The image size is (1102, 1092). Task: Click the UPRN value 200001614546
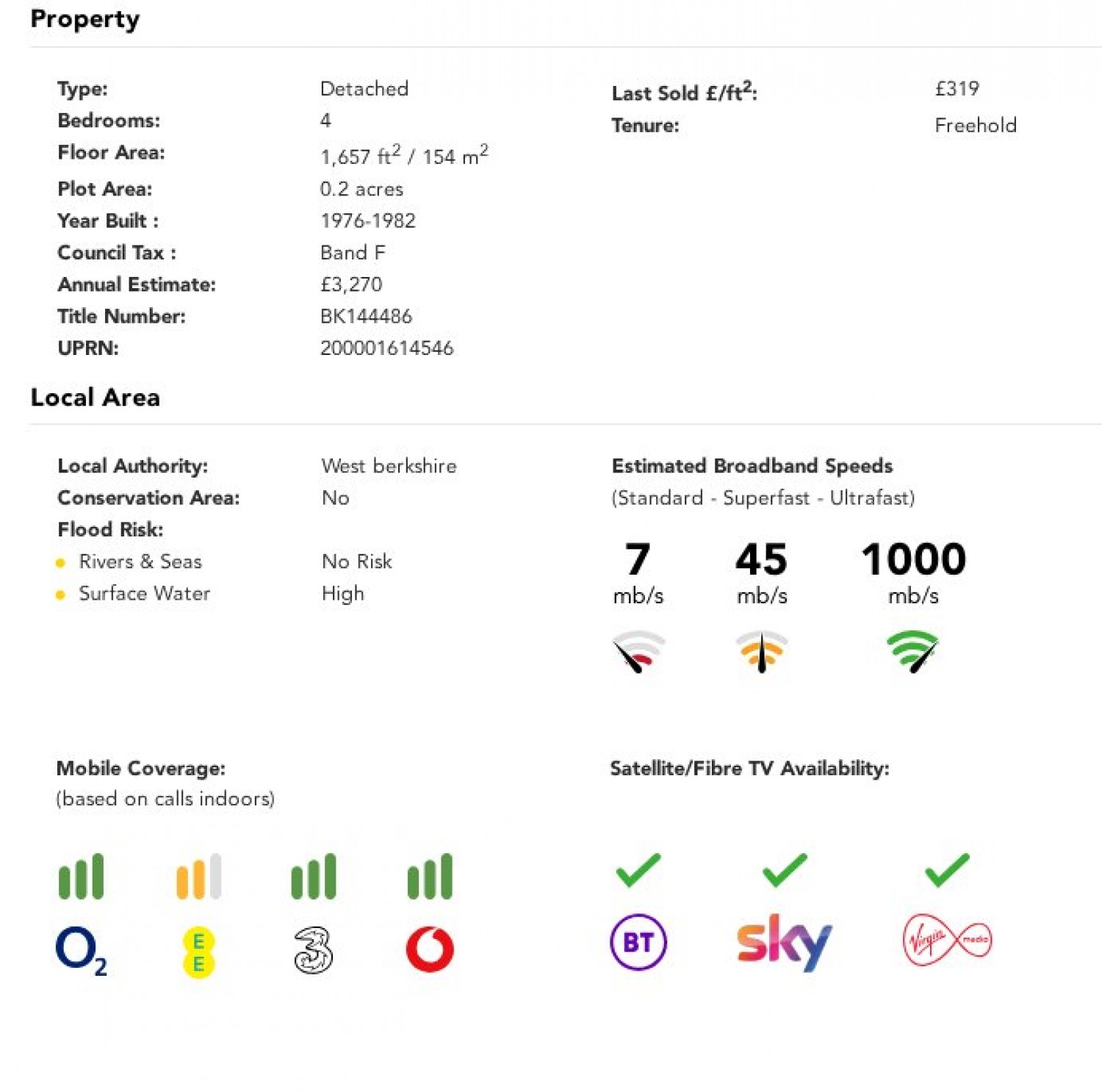click(386, 348)
